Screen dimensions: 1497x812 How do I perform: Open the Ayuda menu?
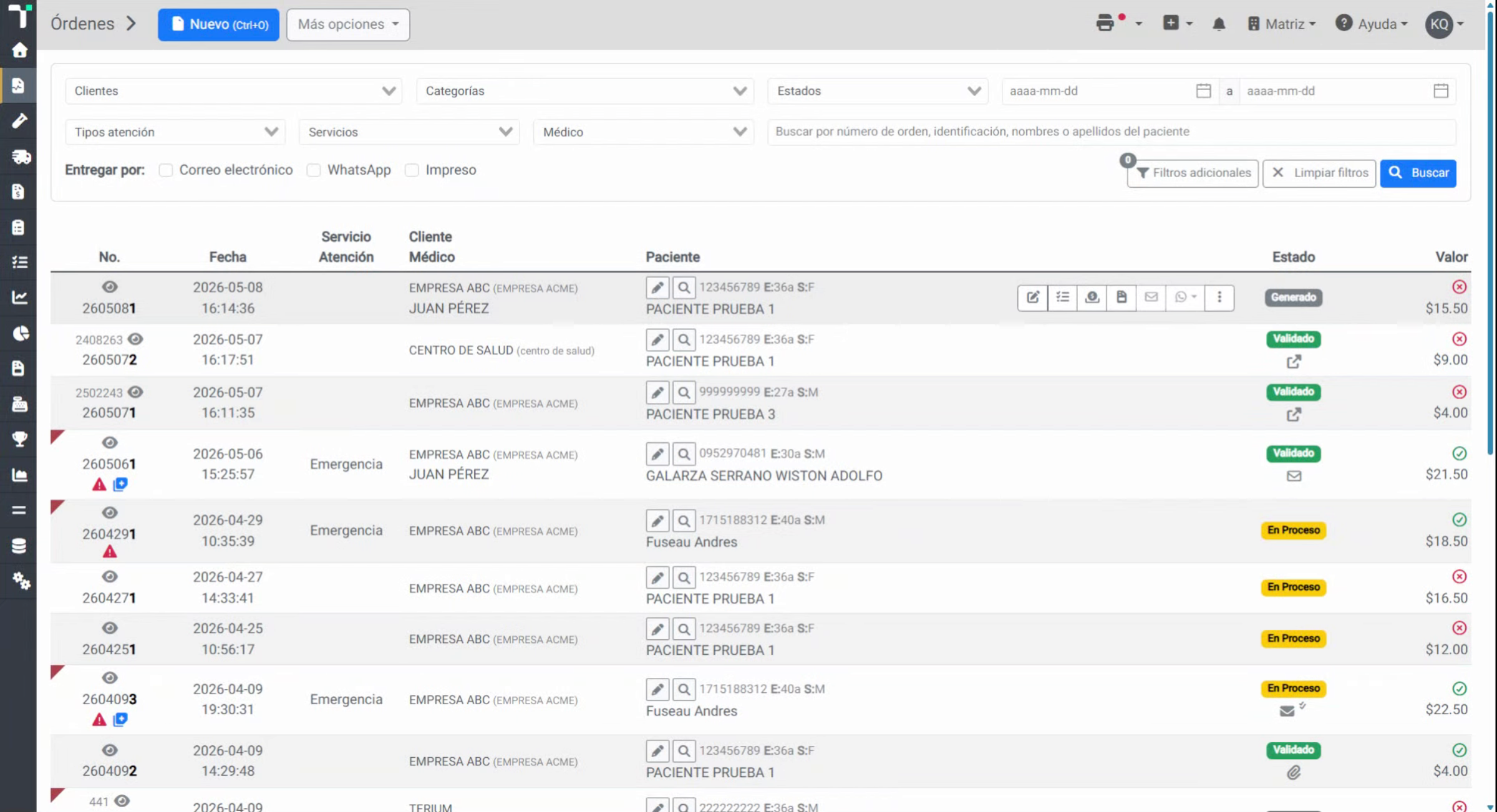[1372, 24]
